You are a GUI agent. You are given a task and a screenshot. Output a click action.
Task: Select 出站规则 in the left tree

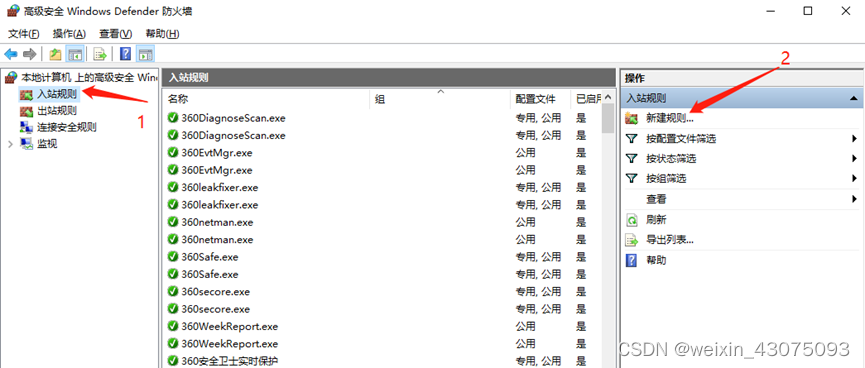coord(57,110)
